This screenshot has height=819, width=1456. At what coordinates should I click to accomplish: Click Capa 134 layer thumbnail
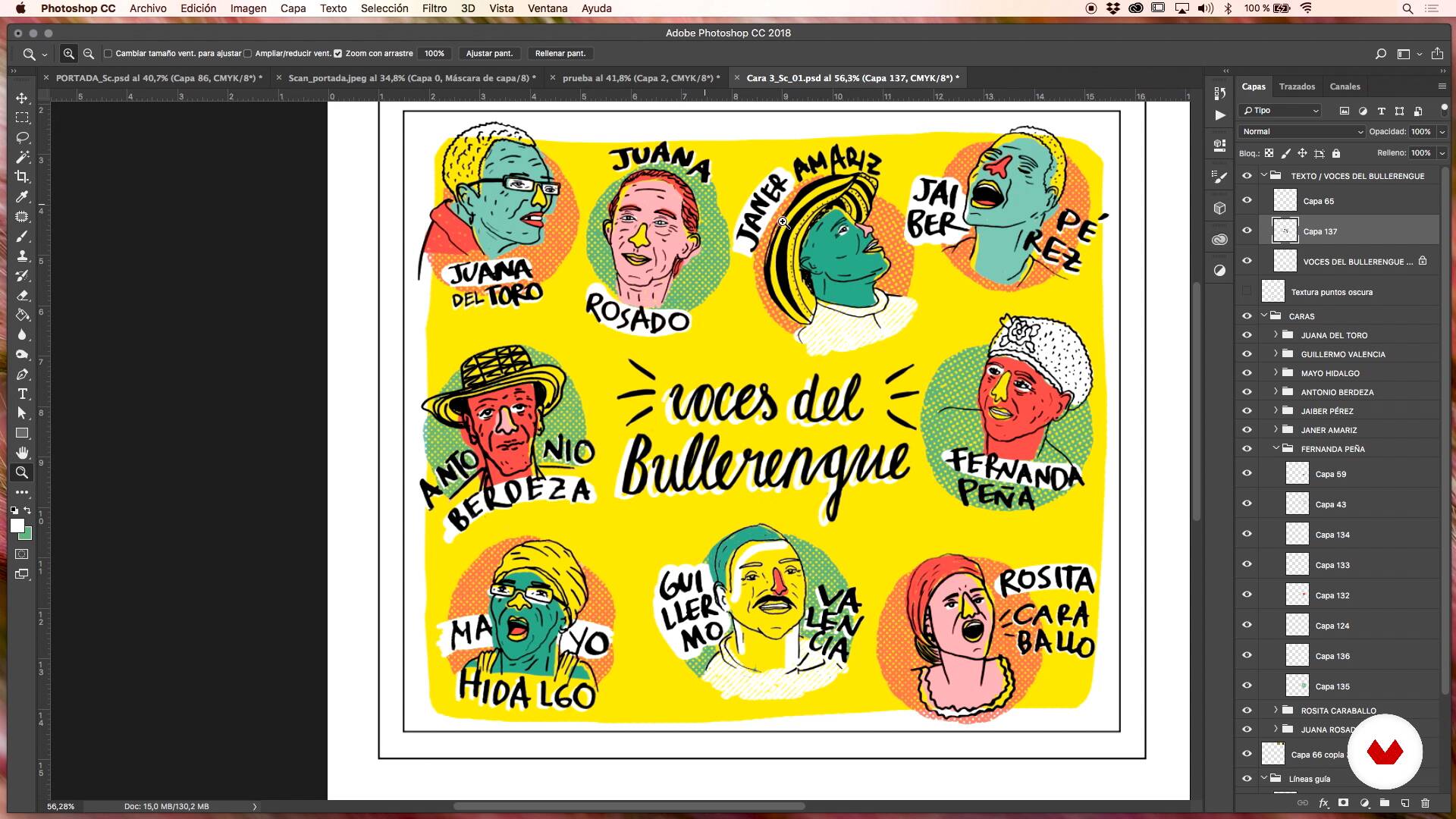[x=1297, y=534]
